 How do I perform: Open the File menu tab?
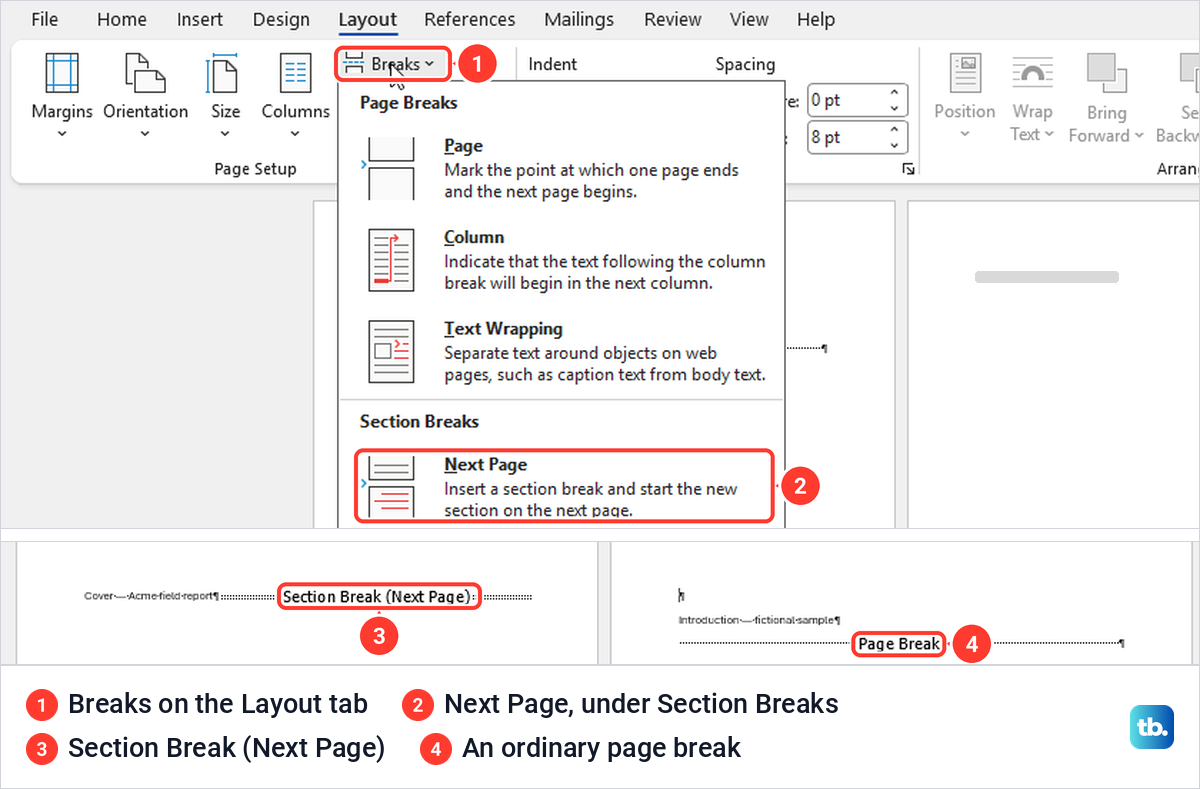pyautogui.click(x=45, y=19)
